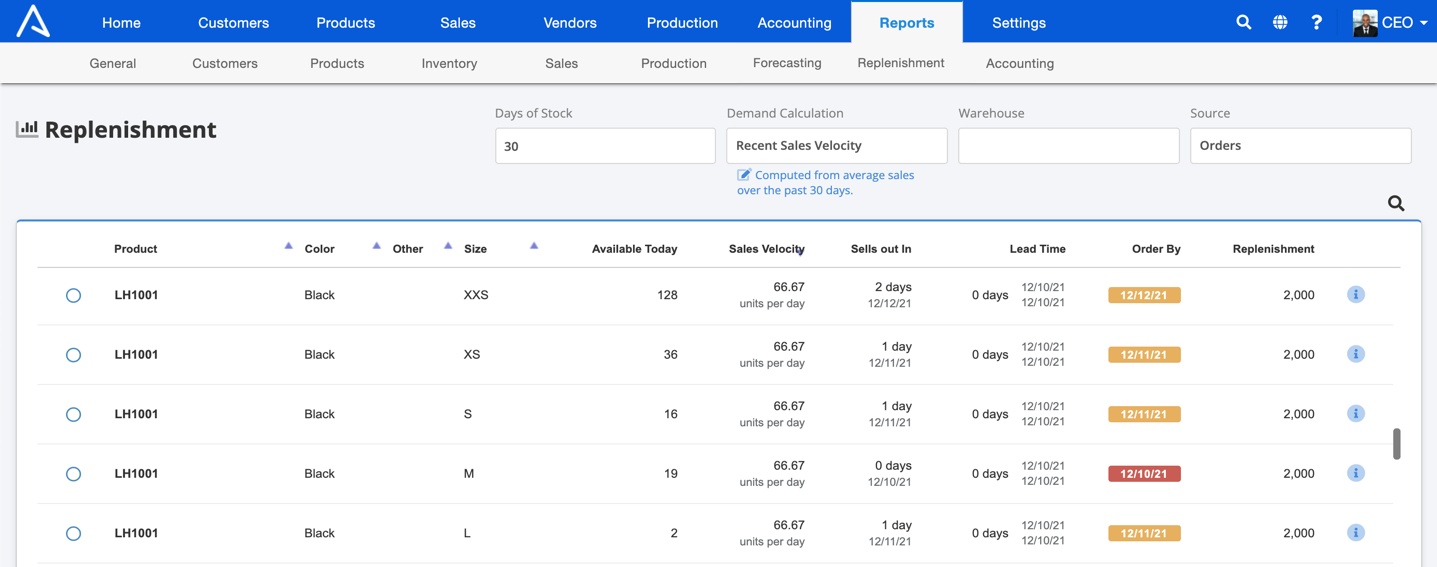Open the Demand Calculation dropdown
The image size is (1437, 567).
click(x=837, y=145)
